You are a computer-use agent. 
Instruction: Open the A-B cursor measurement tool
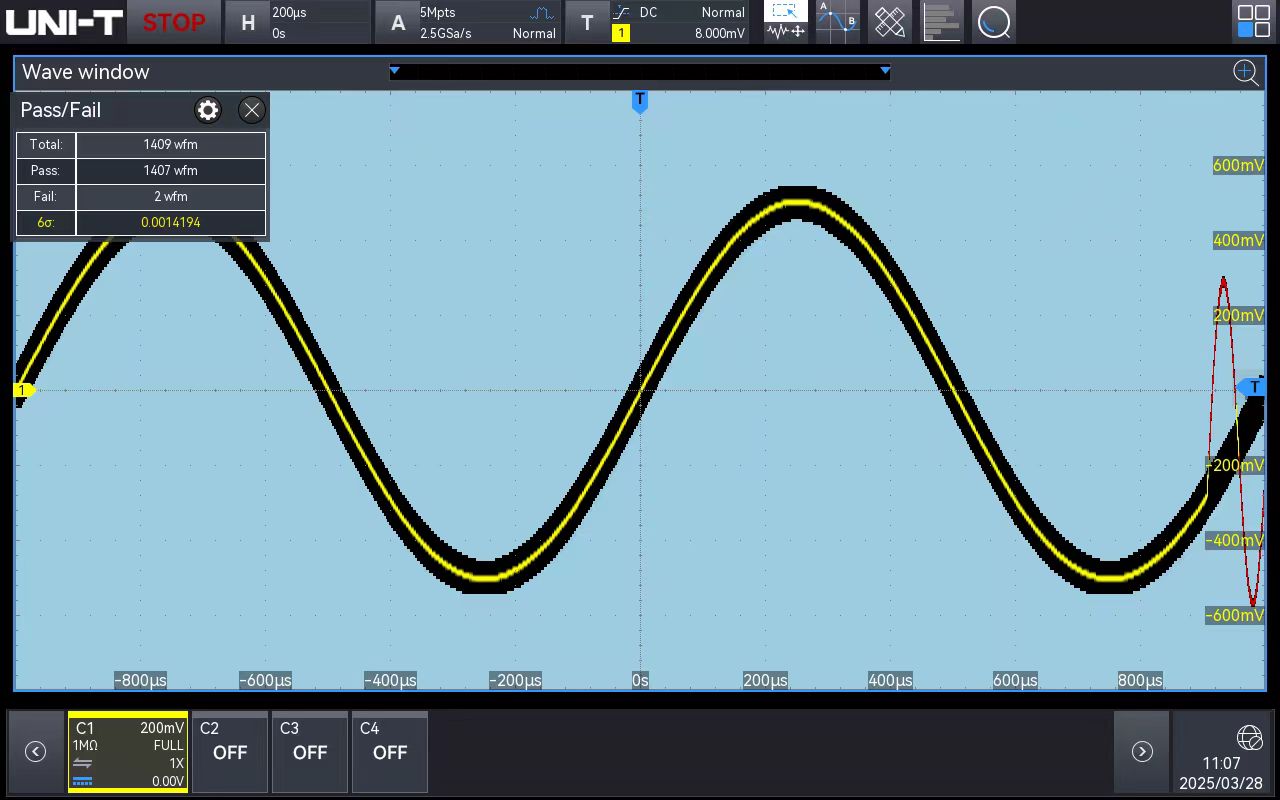tap(837, 21)
